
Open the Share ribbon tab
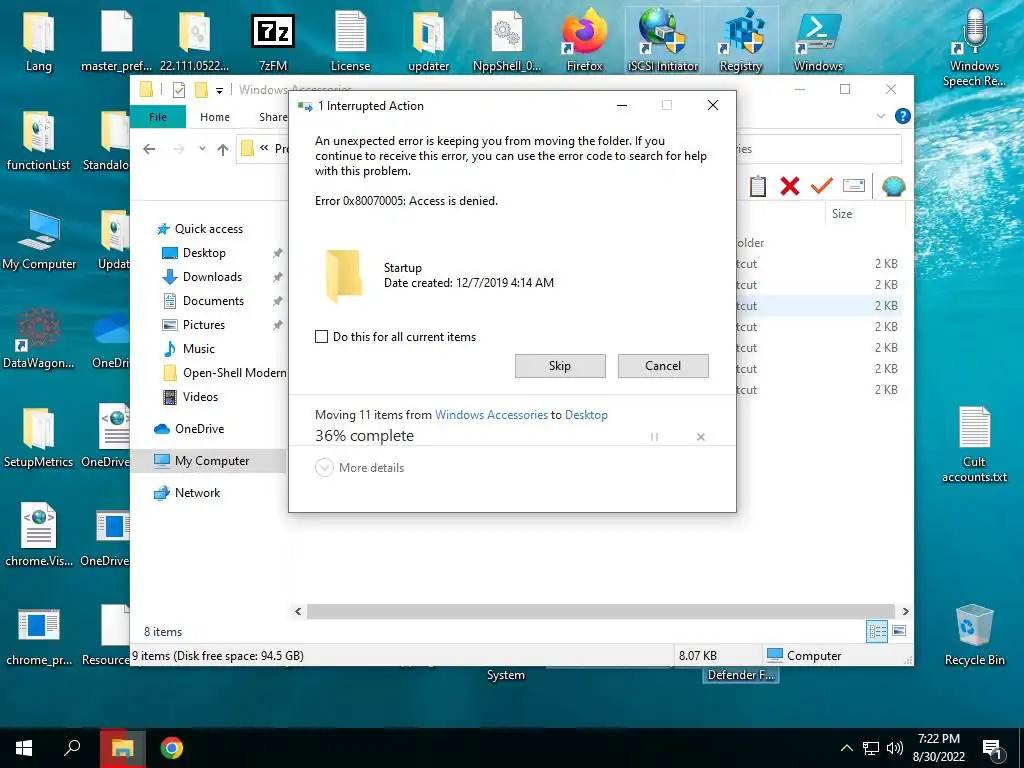click(273, 117)
